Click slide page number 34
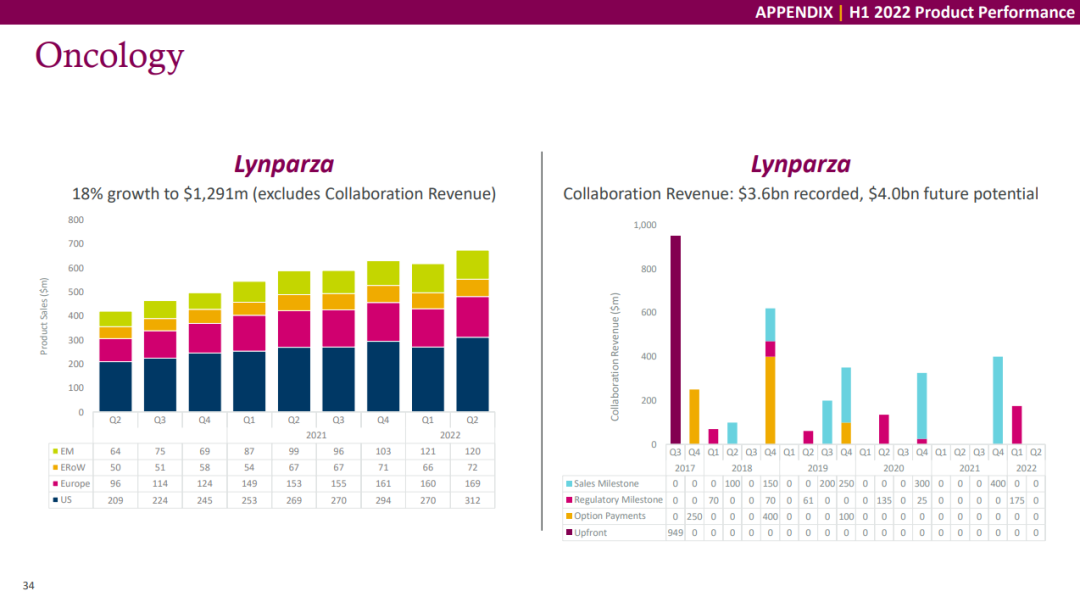1080x602 pixels. [29, 585]
